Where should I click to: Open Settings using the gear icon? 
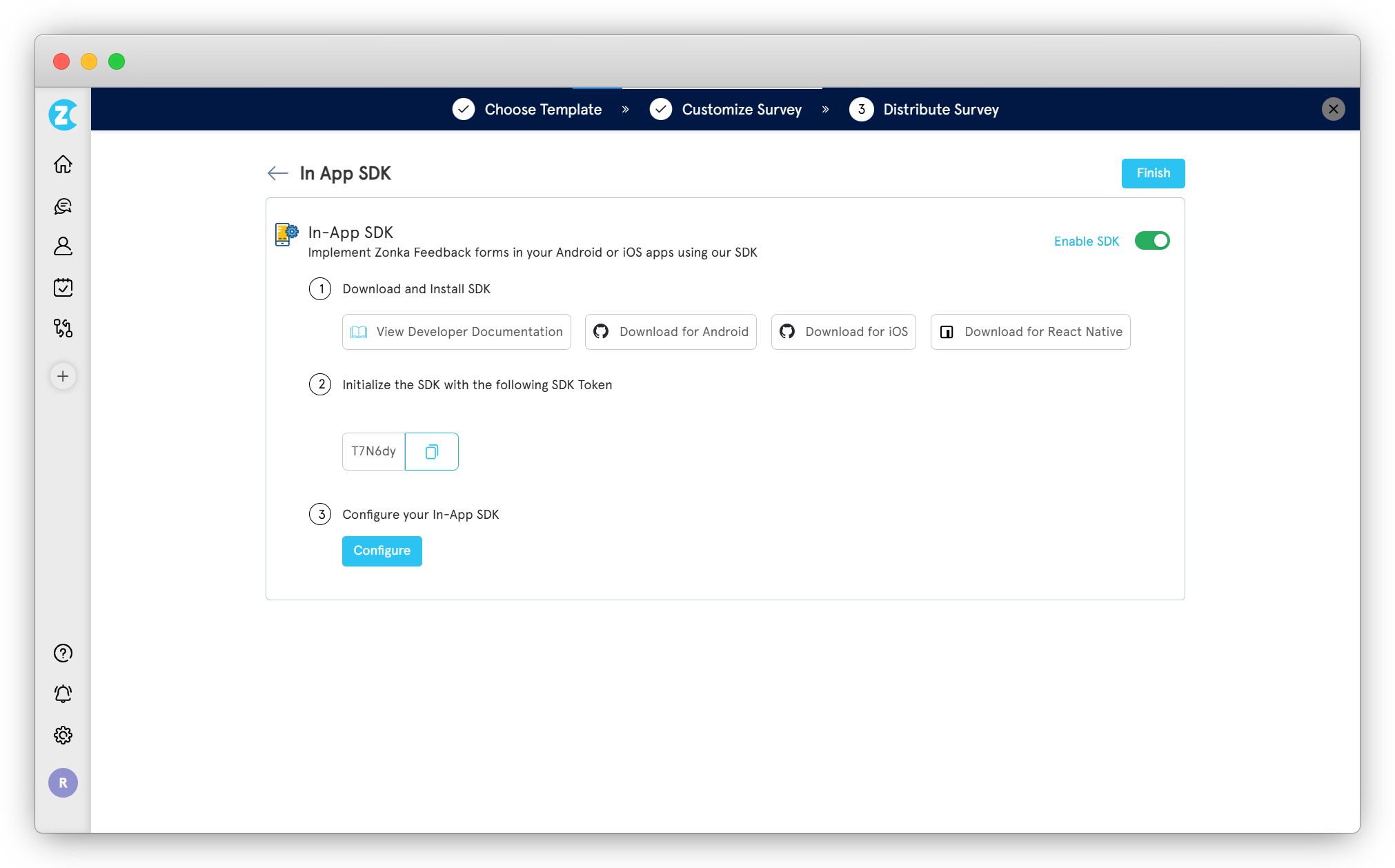click(x=63, y=735)
